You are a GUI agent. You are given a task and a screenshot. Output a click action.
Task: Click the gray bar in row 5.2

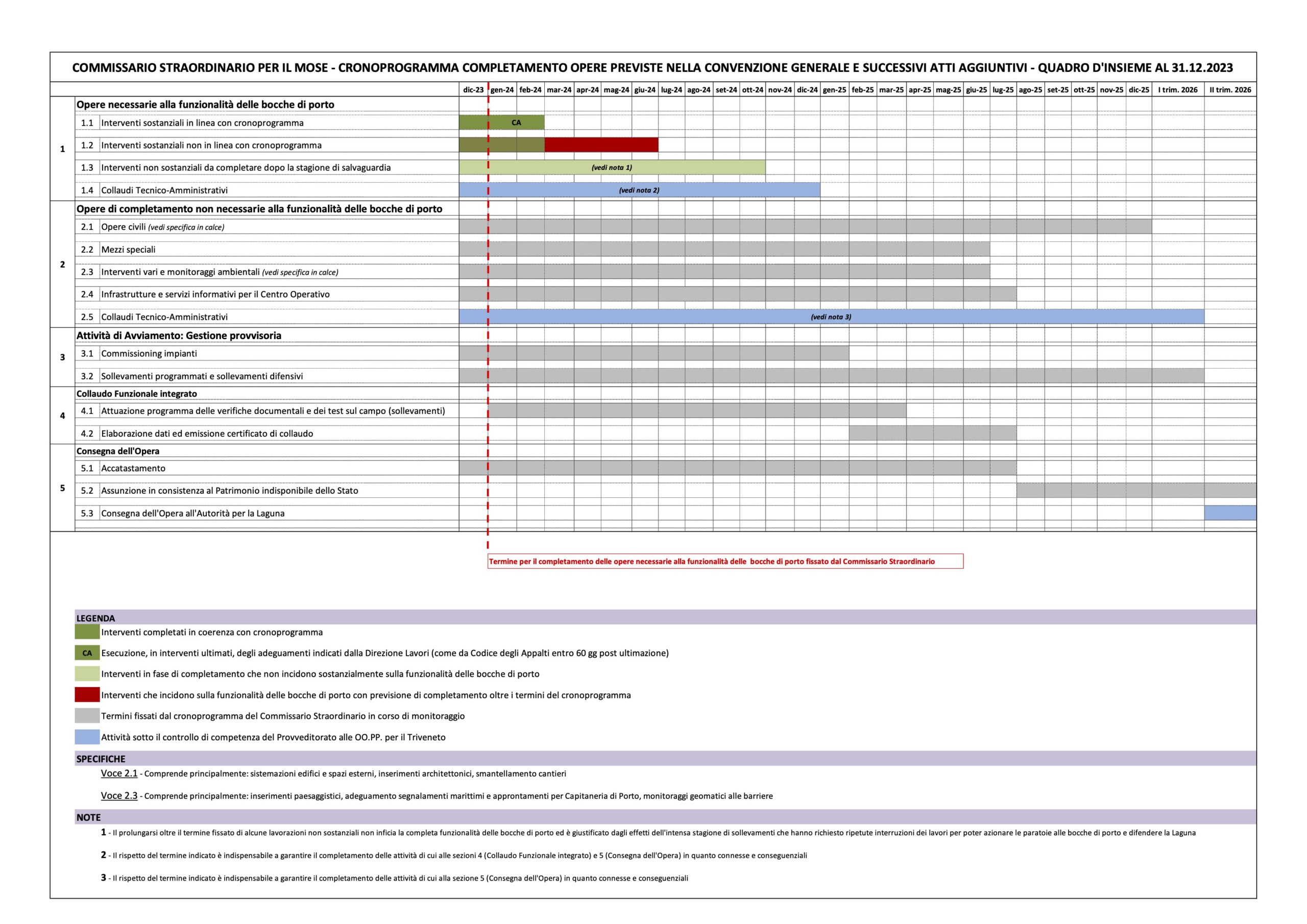(1136, 490)
